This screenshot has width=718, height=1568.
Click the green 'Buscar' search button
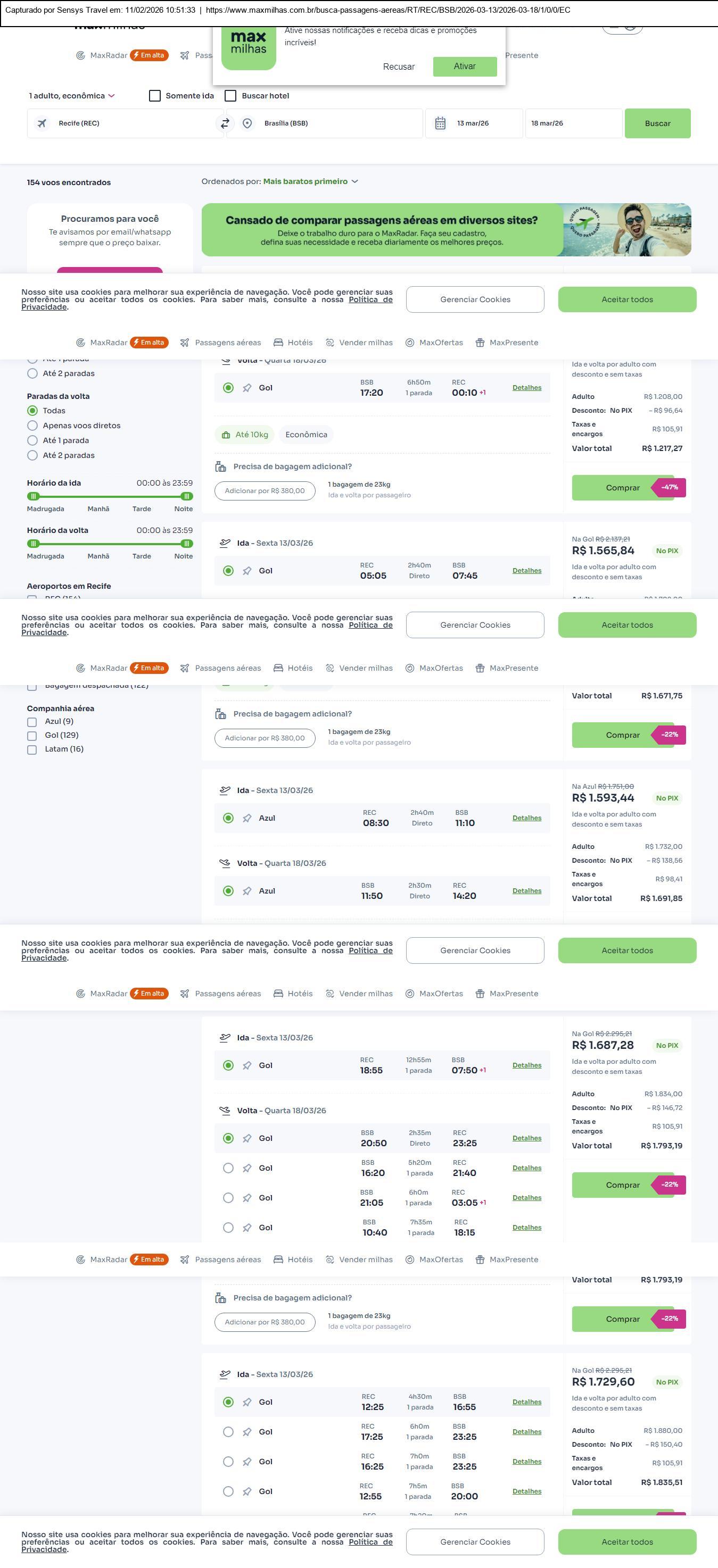point(657,123)
